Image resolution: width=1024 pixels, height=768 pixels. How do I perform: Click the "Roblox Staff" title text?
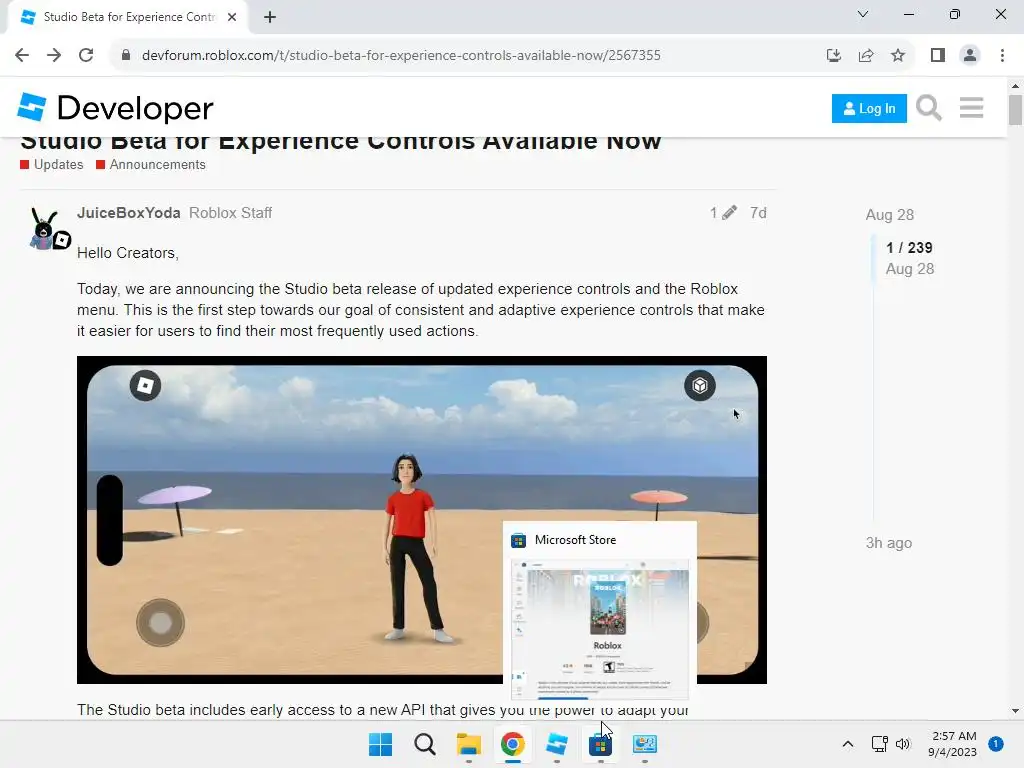coord(231,213)
